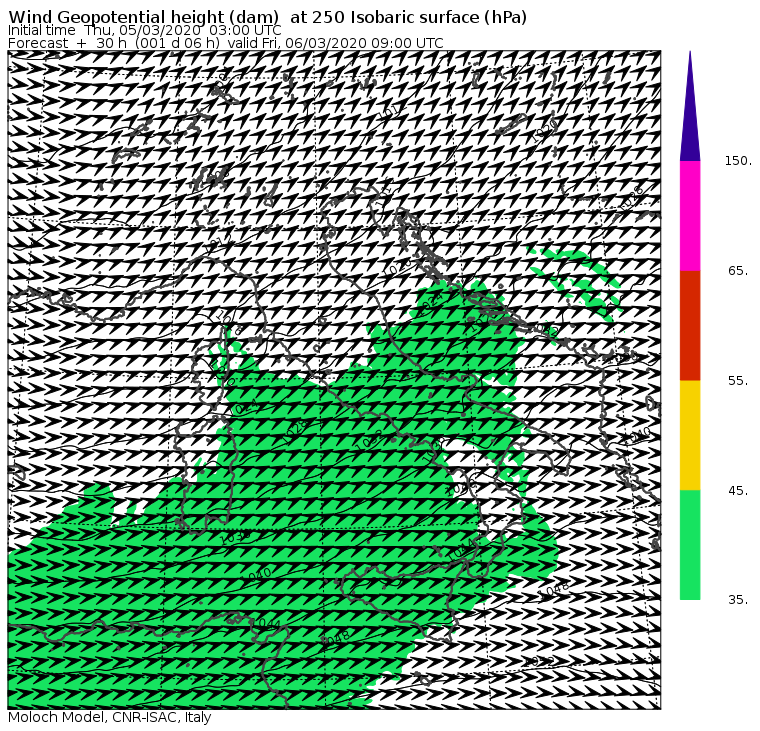Click the magenta 65–150 color band in legend
The height and width of the screenshot is (731, 760).
point(690,216)
